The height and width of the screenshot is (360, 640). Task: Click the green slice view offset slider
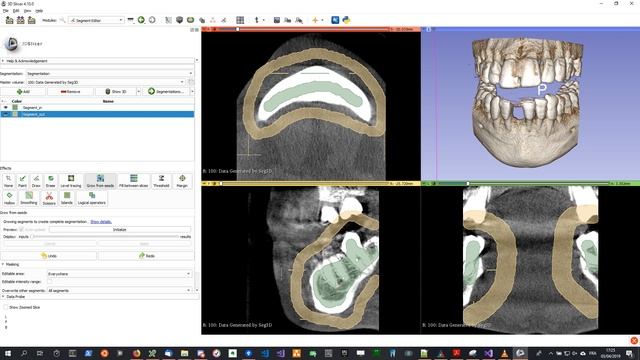(523, 184)
